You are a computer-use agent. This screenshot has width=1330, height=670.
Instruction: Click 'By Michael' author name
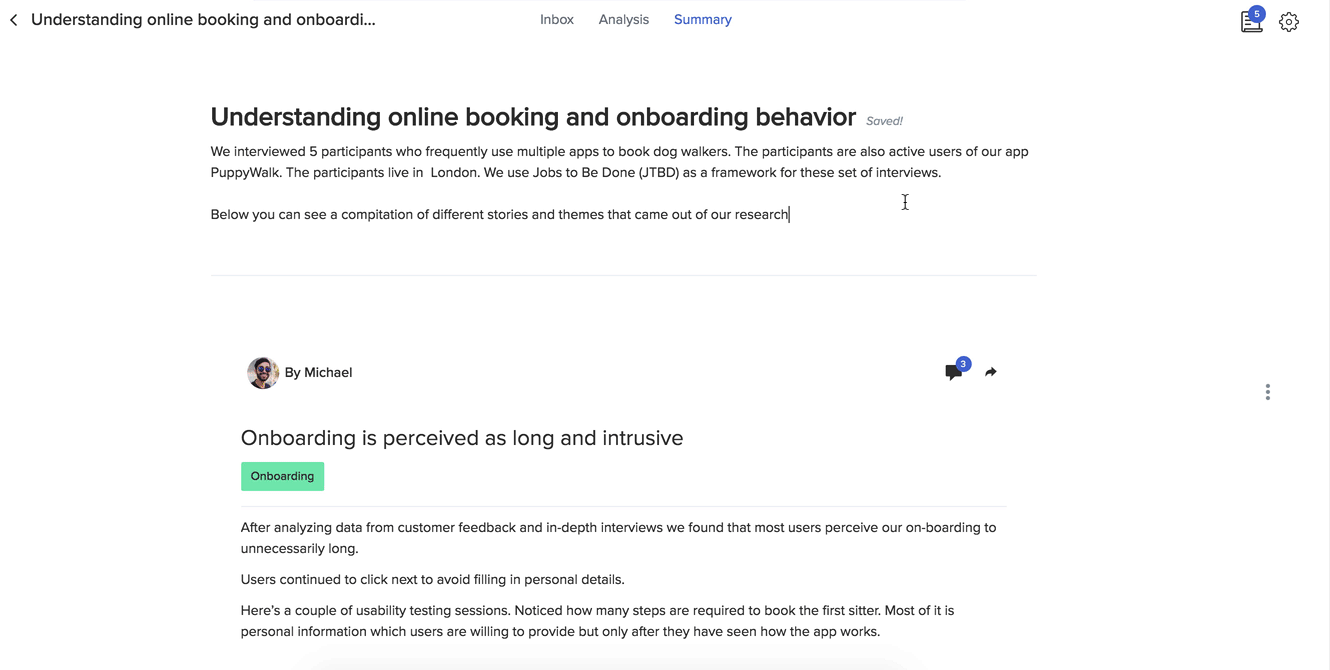click(318, 372)
